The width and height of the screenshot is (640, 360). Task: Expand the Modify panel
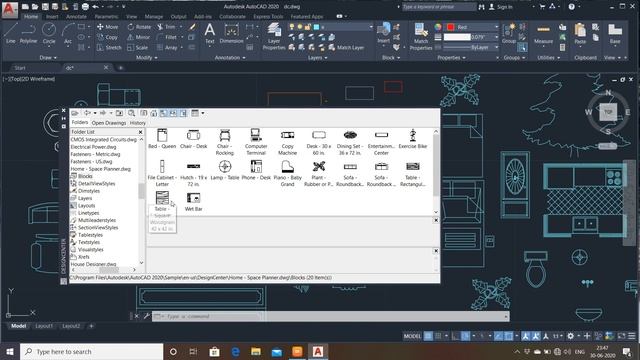tap(147, 58)
